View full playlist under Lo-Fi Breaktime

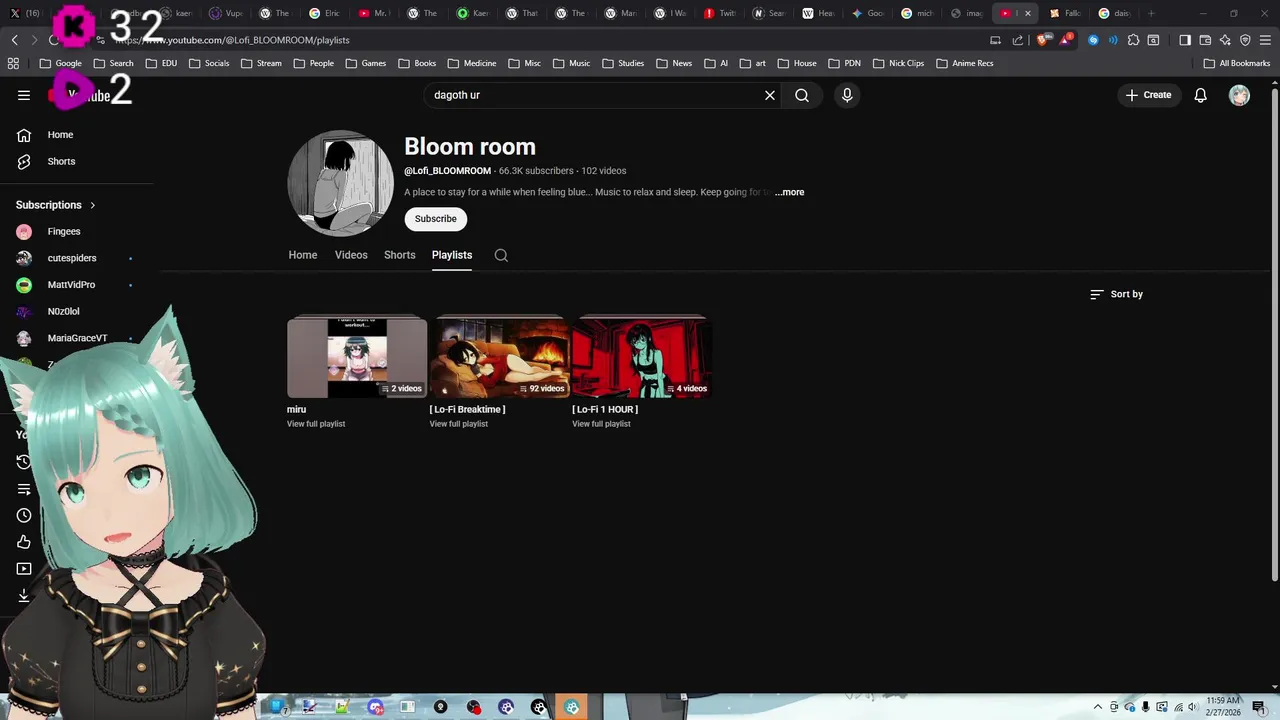coord(459,424)
